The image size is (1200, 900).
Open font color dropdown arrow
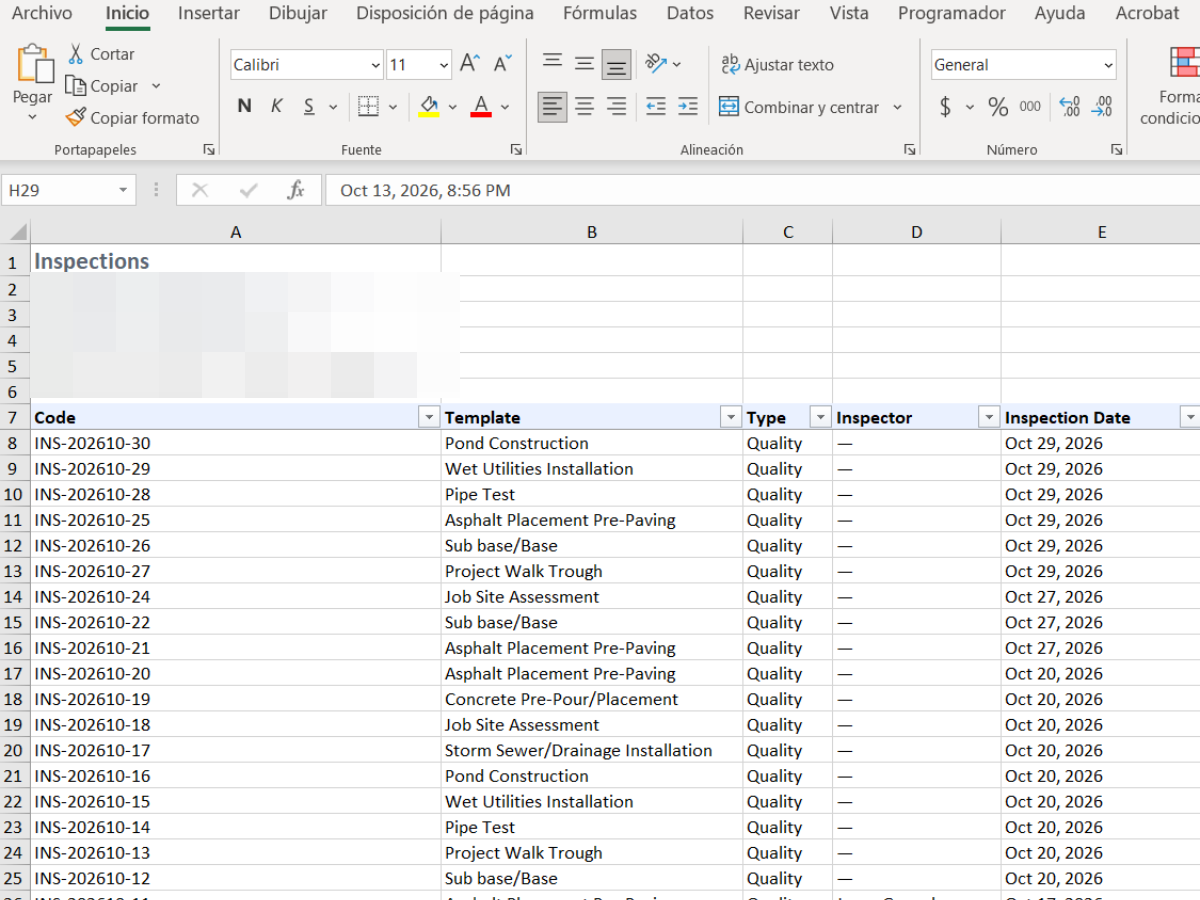pyautogui.click(x=505, y=107)
